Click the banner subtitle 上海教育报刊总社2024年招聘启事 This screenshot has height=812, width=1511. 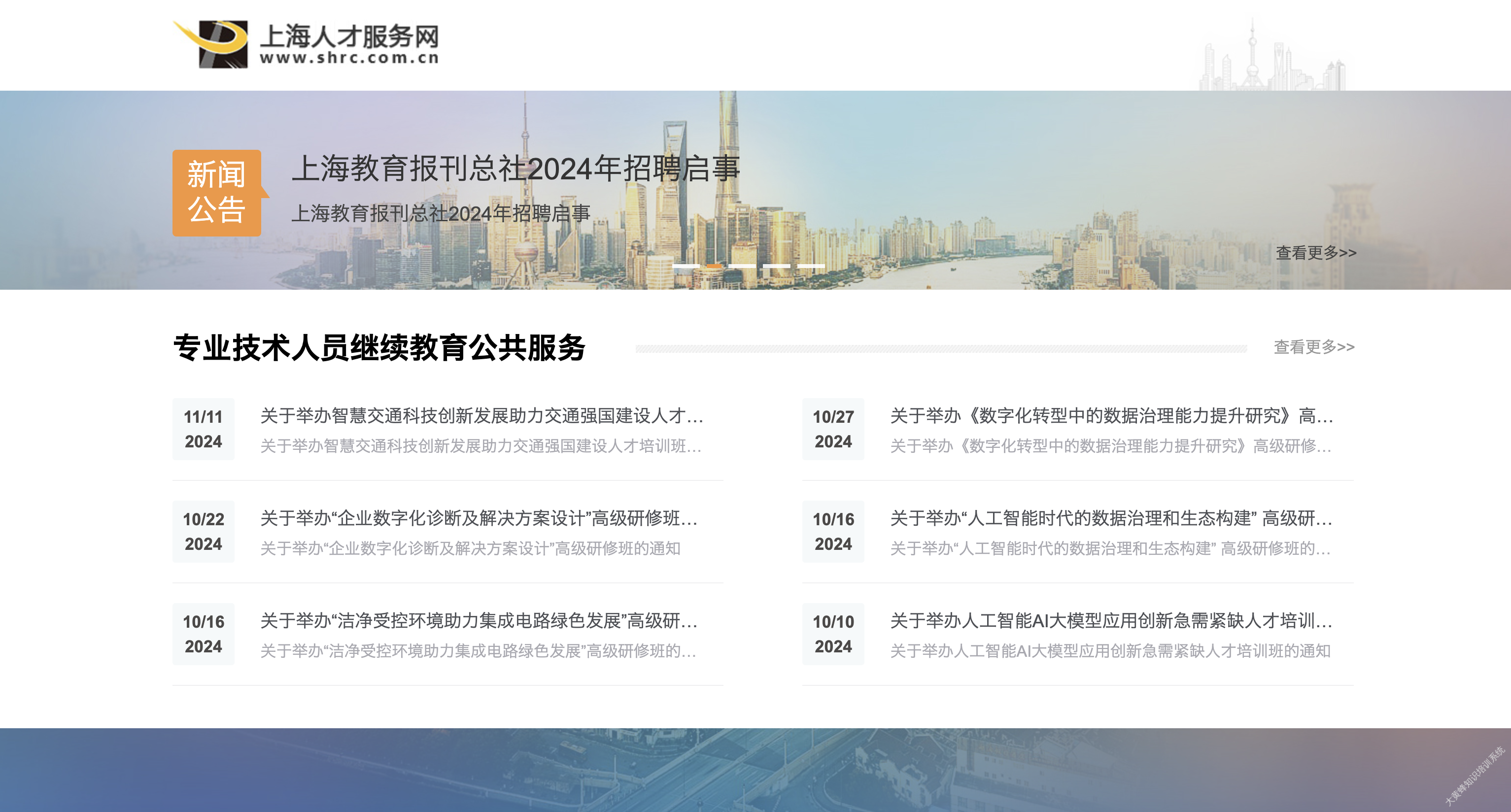pyautogui.click(x=440, y=213)
